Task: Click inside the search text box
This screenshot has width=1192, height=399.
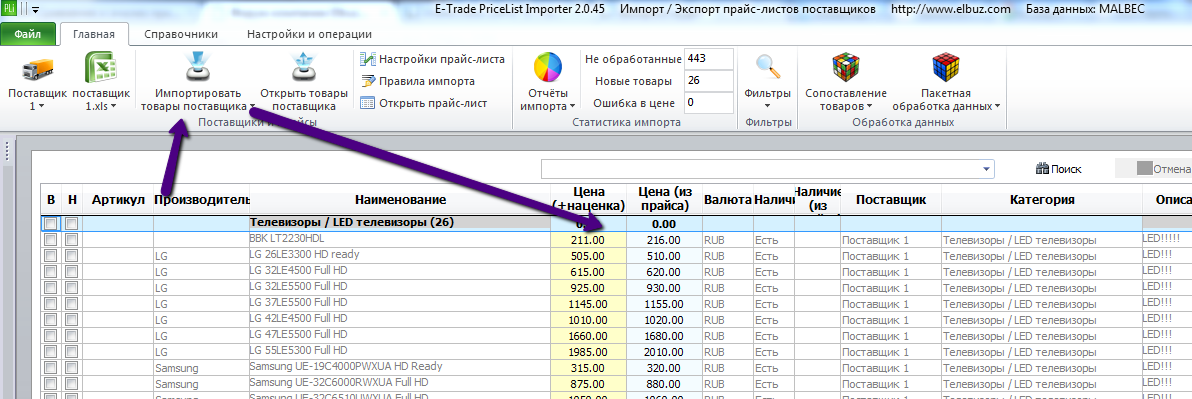Action: pos(760,169)
